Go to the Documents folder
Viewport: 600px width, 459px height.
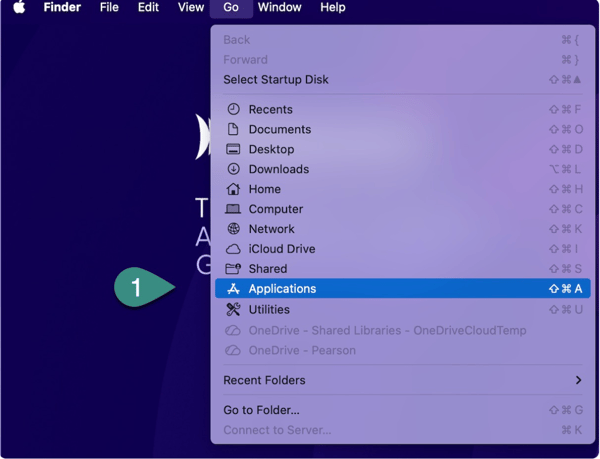(x=403, y=129)
